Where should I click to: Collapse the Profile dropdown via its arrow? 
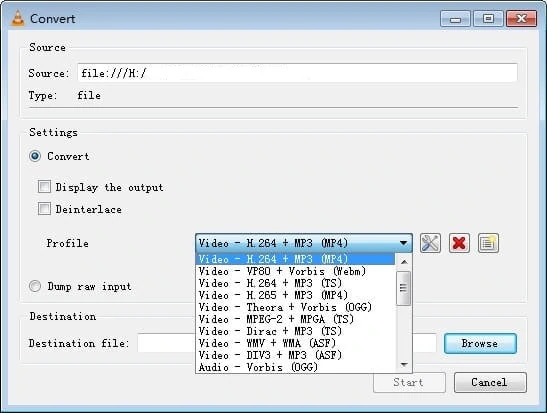[404, 243]
